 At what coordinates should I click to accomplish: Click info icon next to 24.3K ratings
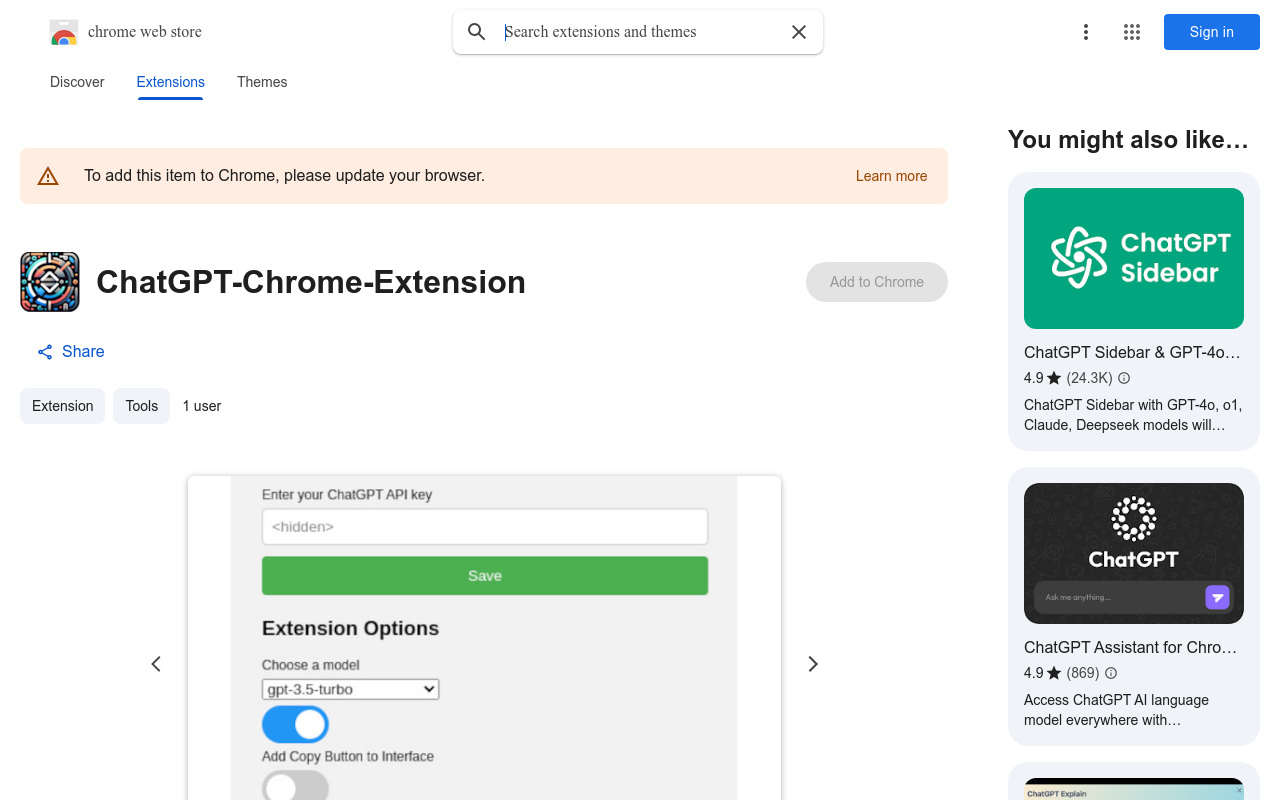tap(1124, 378)
